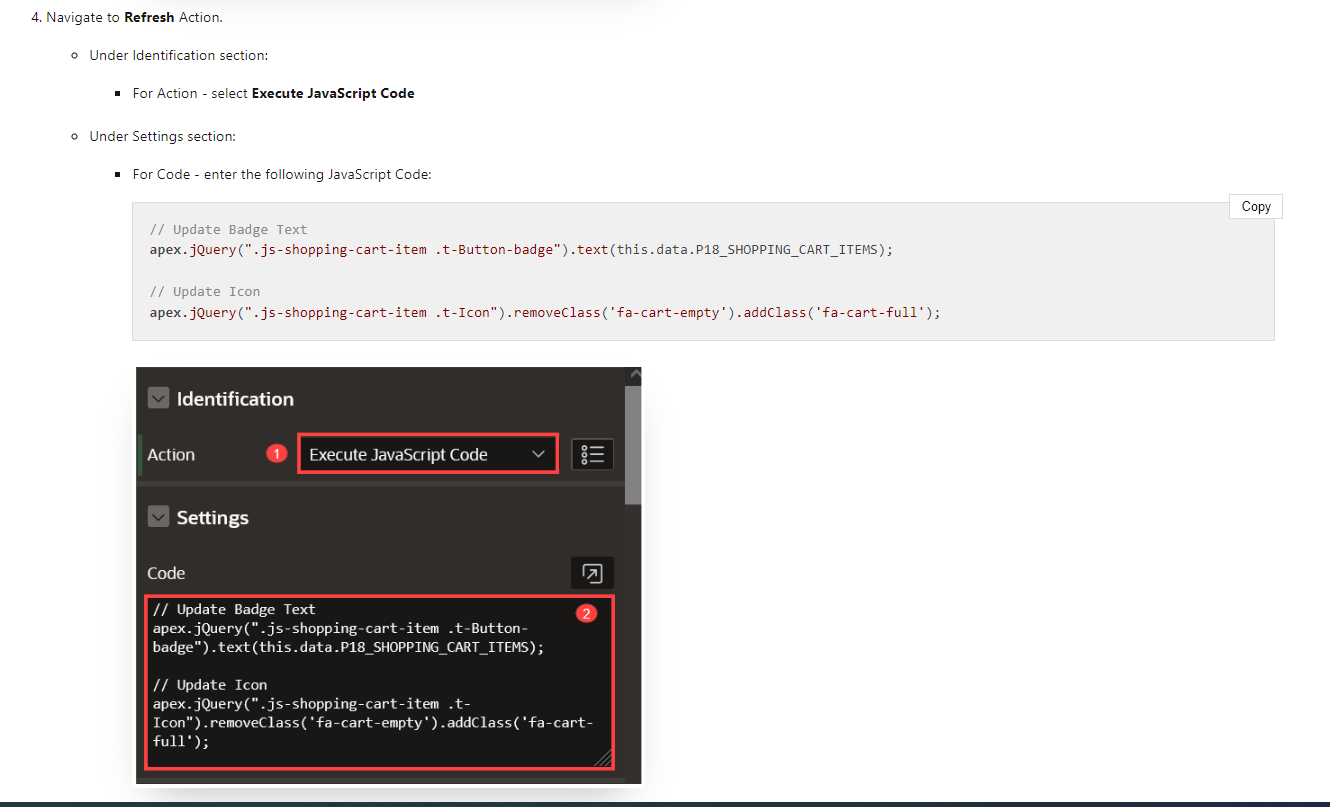Click bold Execute JavaScript Code instruction text
Image resolution: width=1330 pixels, height=807 pixels.
332,93
